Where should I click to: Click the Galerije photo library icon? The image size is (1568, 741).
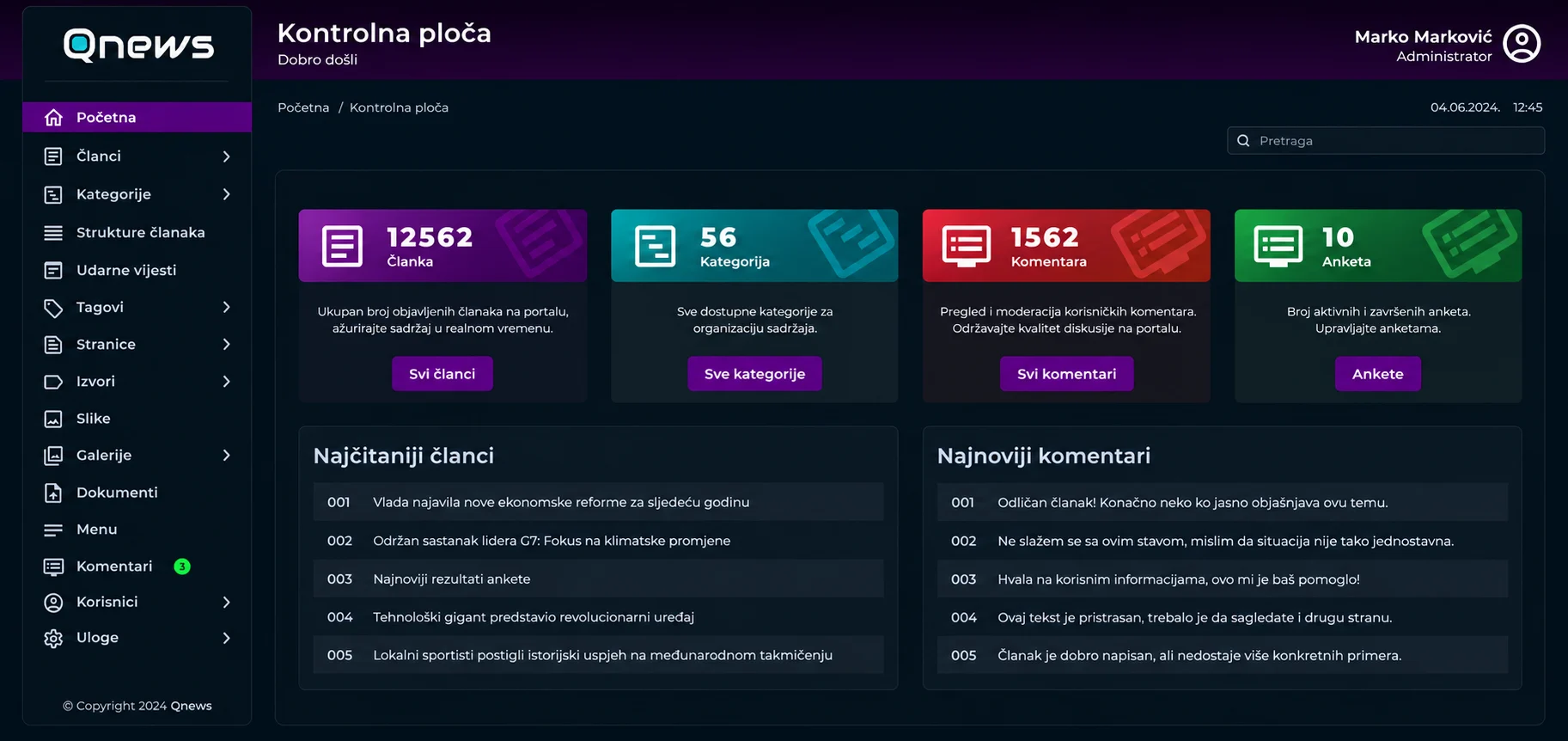53,456
